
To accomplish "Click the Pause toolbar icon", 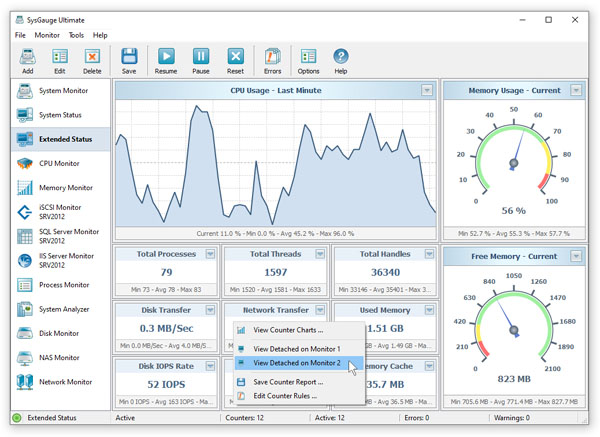I will click(x=201, y=56).
